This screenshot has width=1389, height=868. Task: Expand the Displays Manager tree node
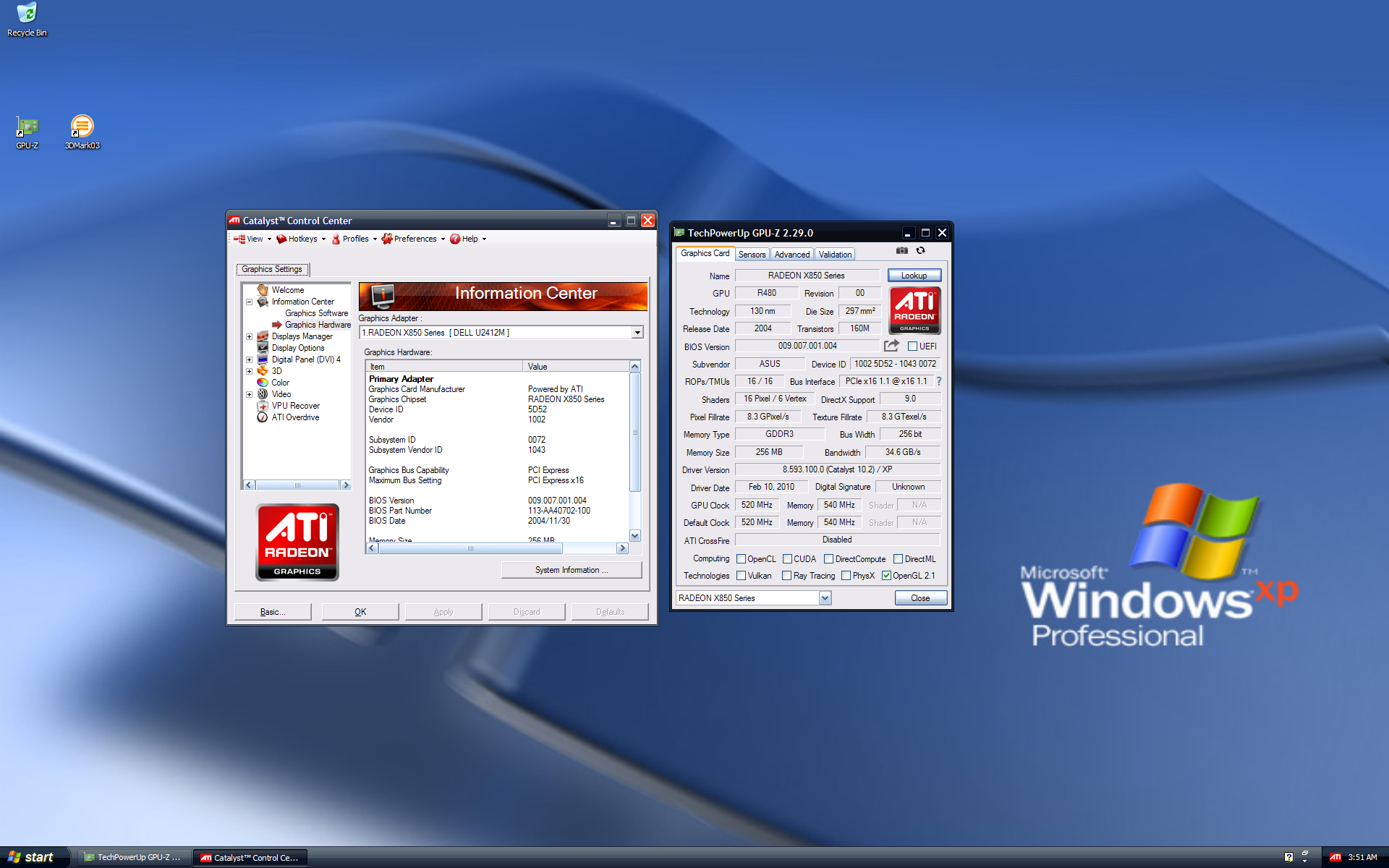250,336
